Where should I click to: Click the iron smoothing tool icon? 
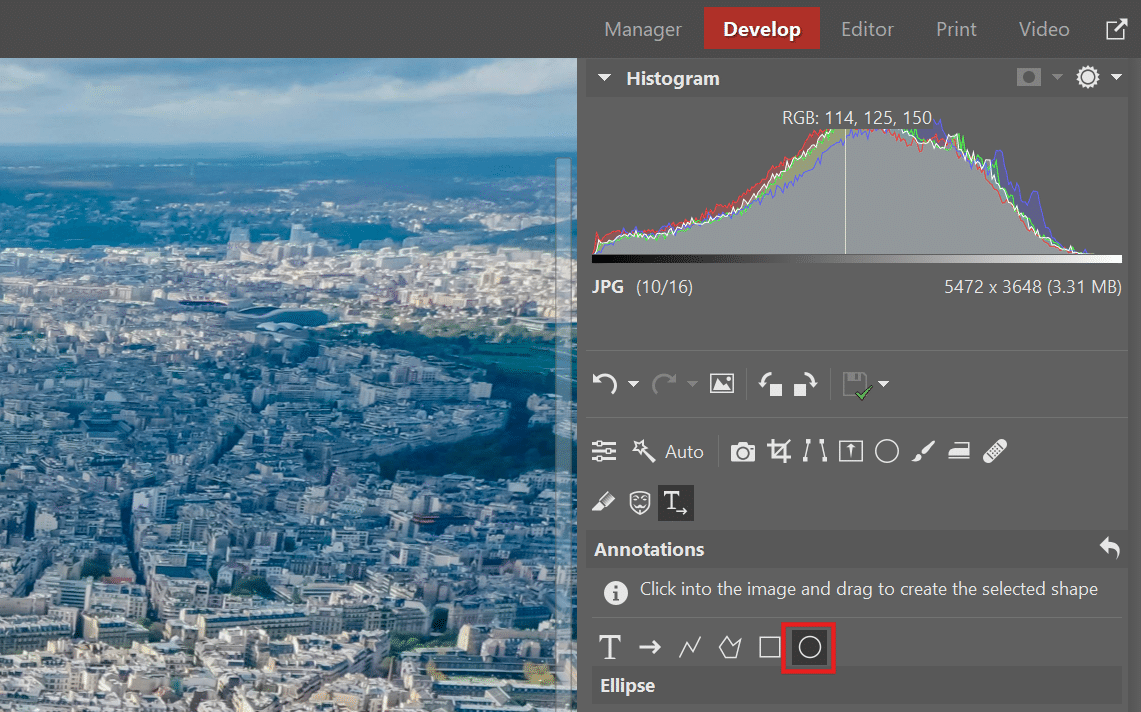point(959,452)
